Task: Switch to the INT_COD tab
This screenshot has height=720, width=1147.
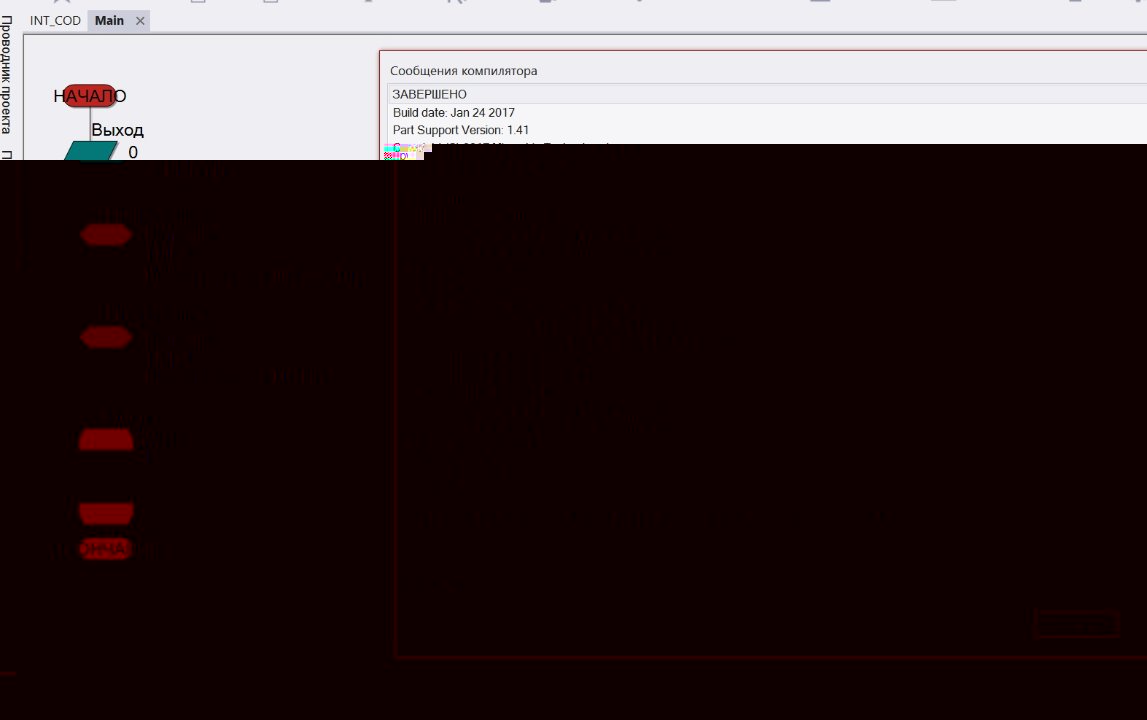Action: click(x=55, y=20)
